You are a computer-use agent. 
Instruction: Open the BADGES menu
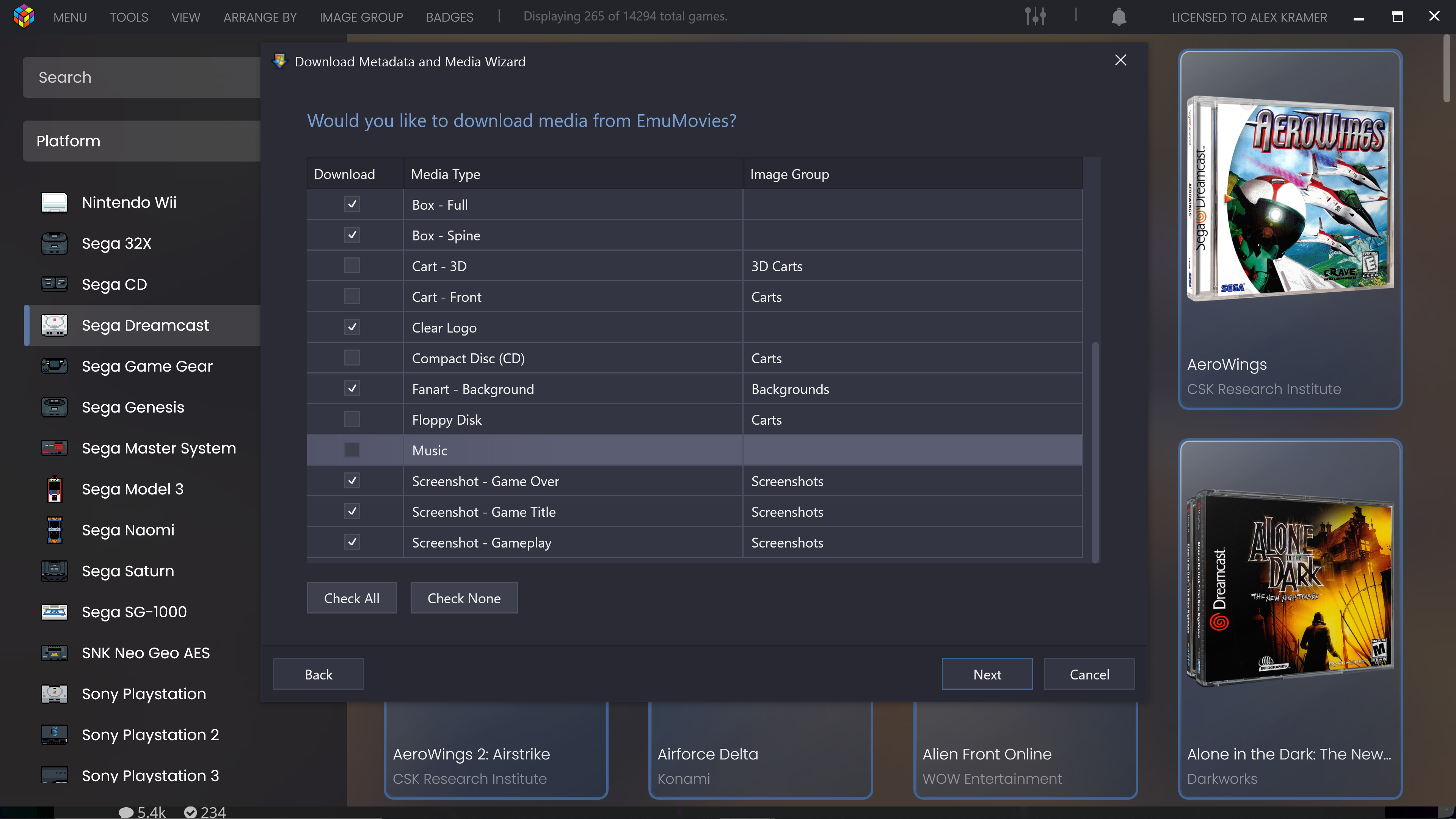(449, 17)
